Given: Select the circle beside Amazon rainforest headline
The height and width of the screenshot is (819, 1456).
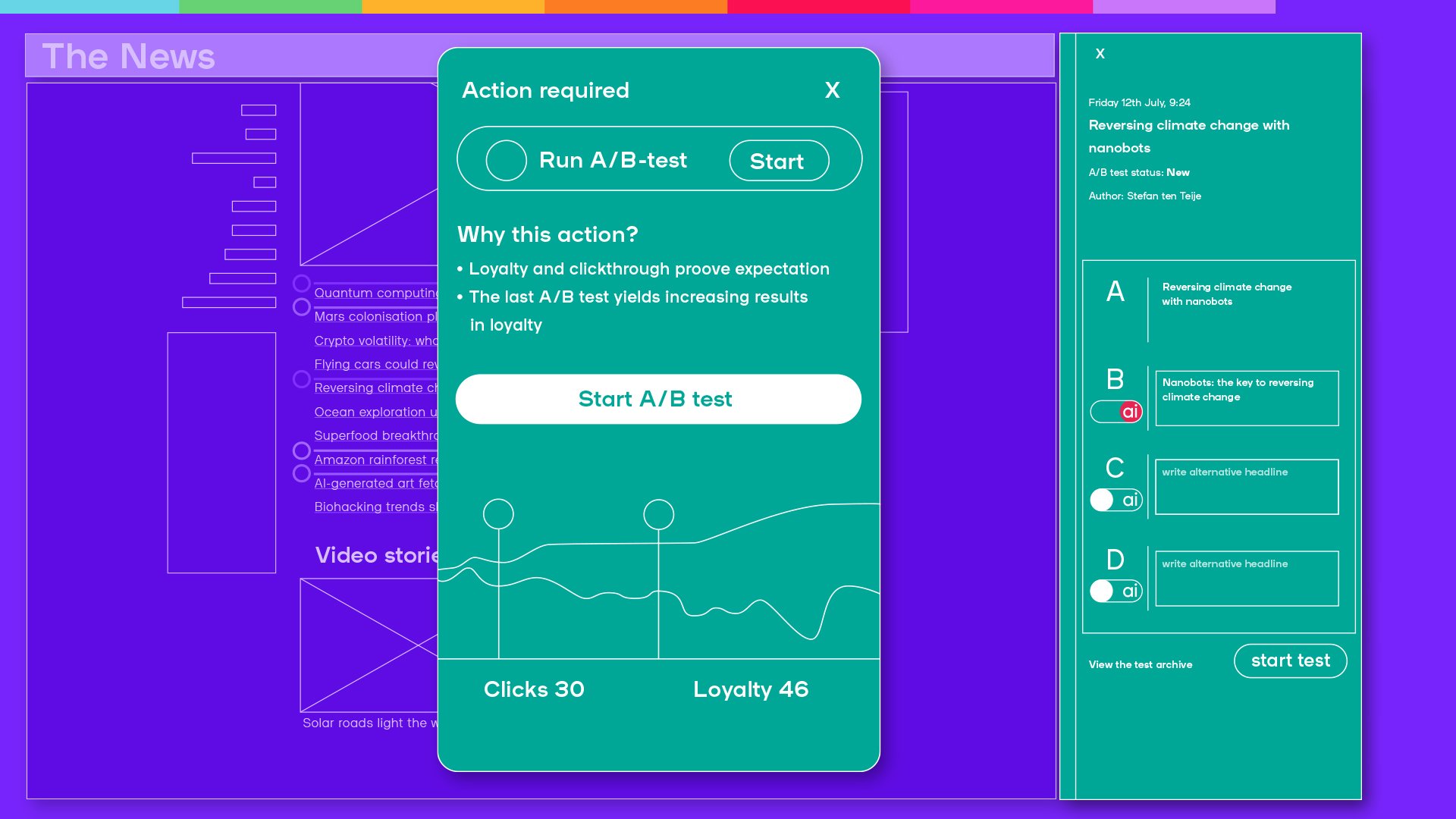Looking at the screenshot, I should tap(301, 450).
